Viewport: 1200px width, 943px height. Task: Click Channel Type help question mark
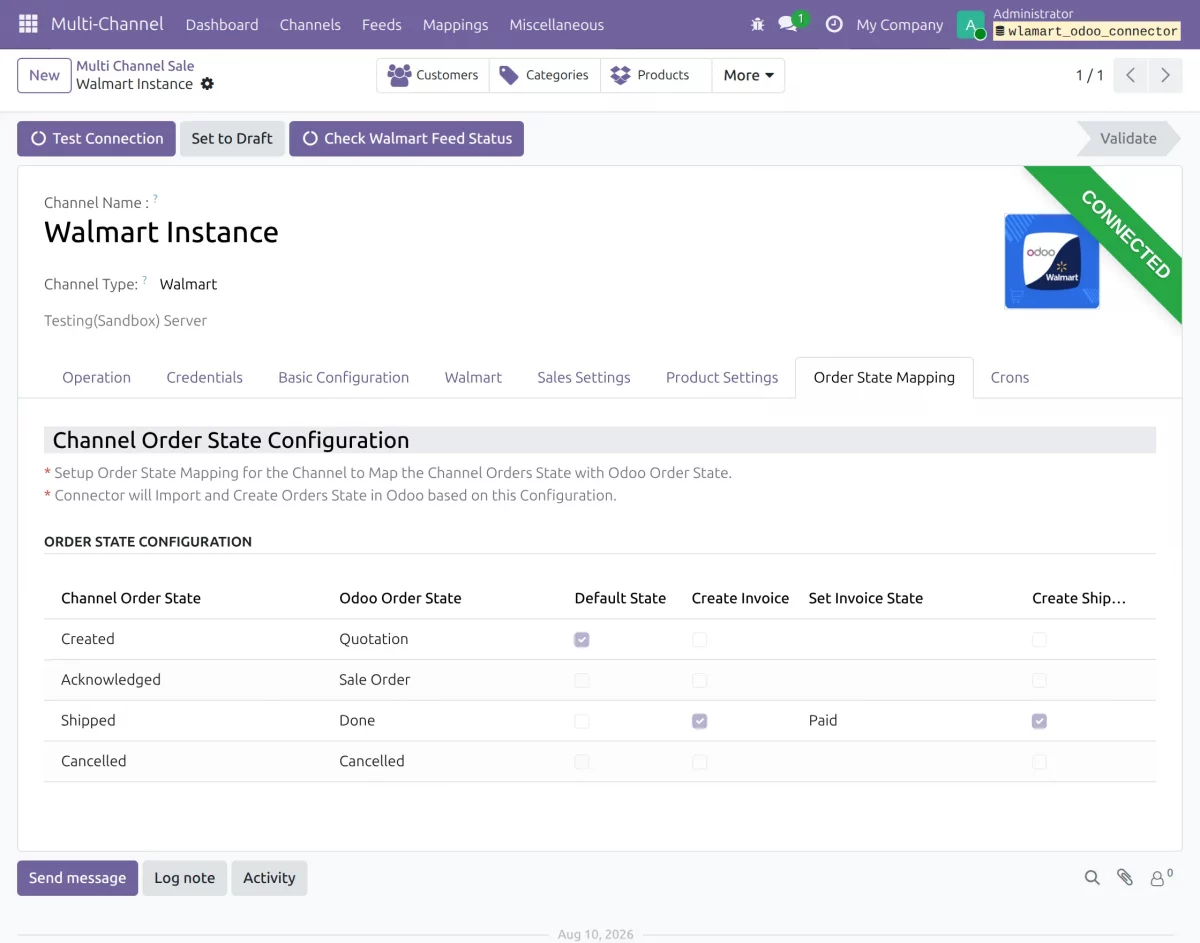[x=144, y=281]
